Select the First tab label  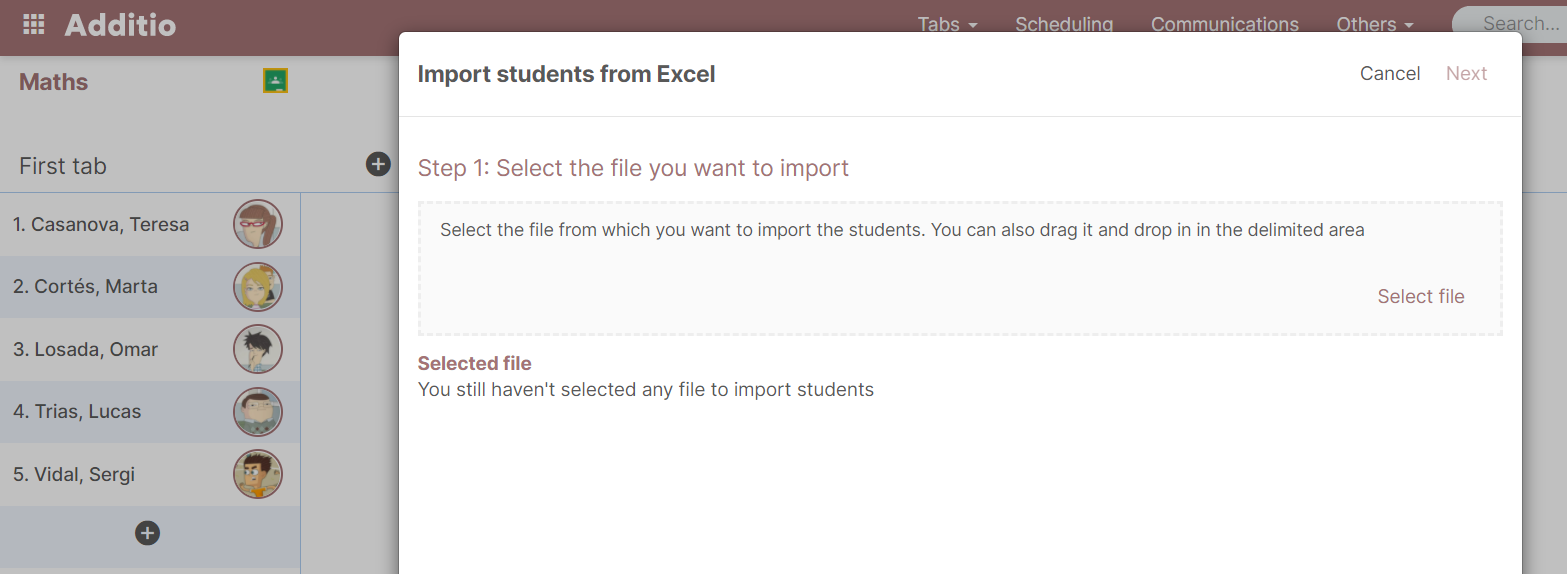pos(63,166)
